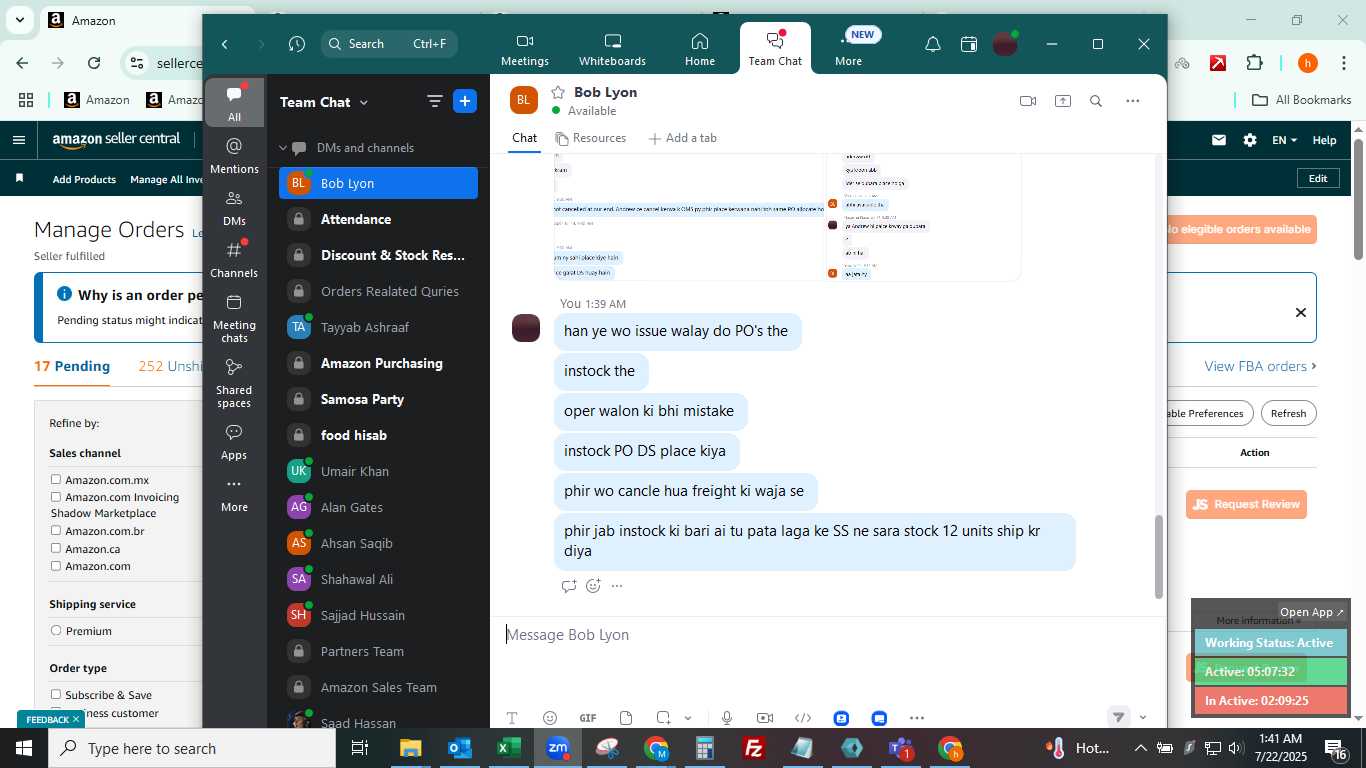Open View FBA orders link

pyautogui.click(x=1260, y=366)
